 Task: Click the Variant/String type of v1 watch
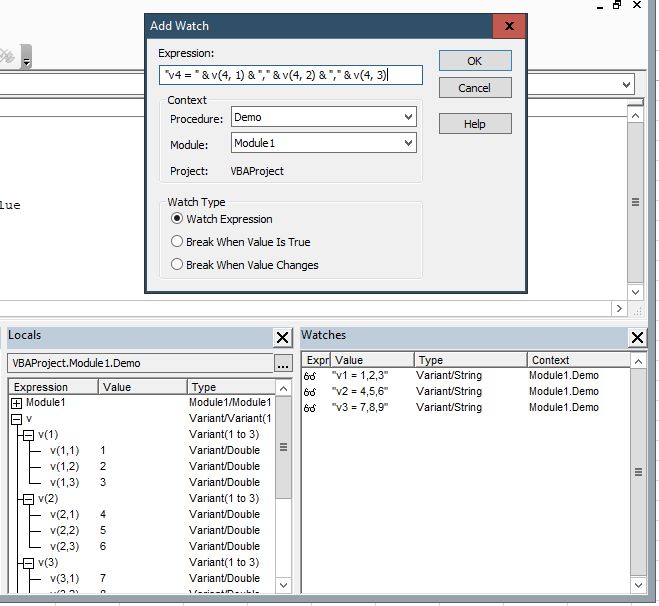tap(449, 375)
